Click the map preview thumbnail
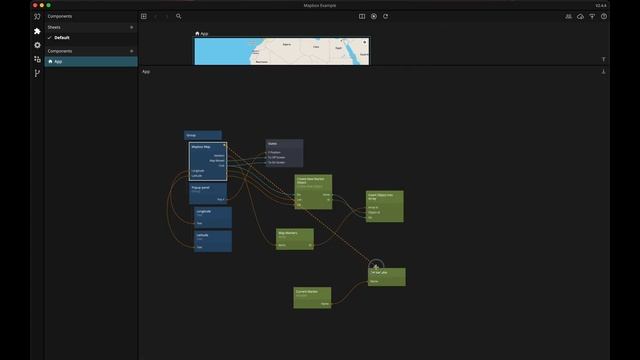 point(282,51)
